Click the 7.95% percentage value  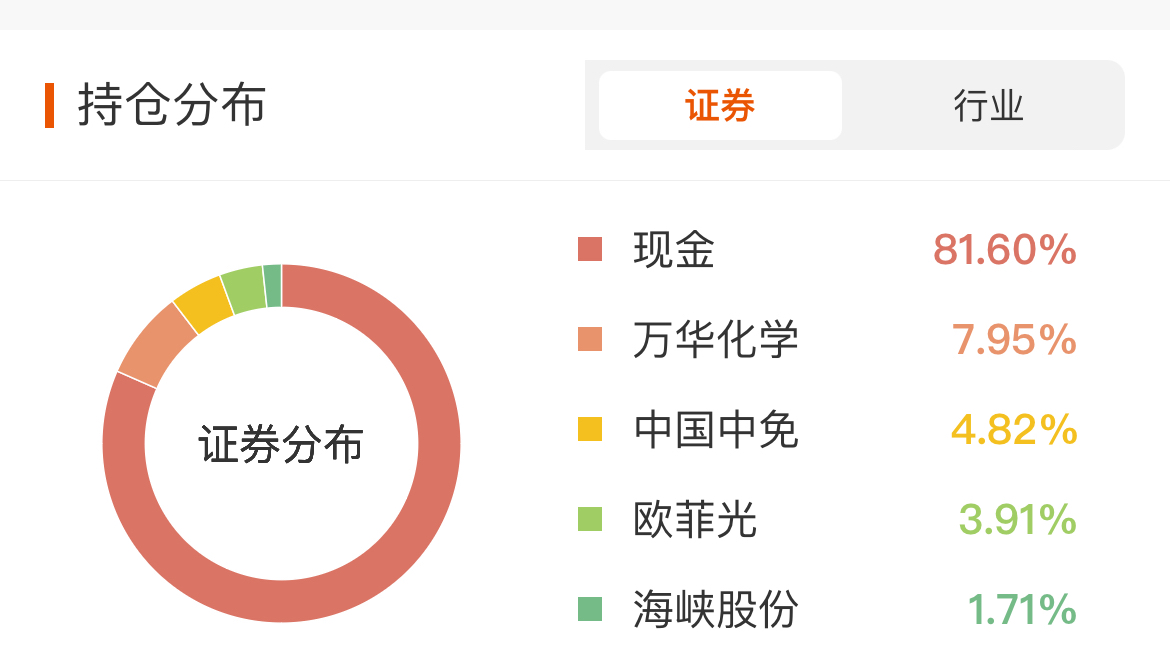pos(1014,340)
